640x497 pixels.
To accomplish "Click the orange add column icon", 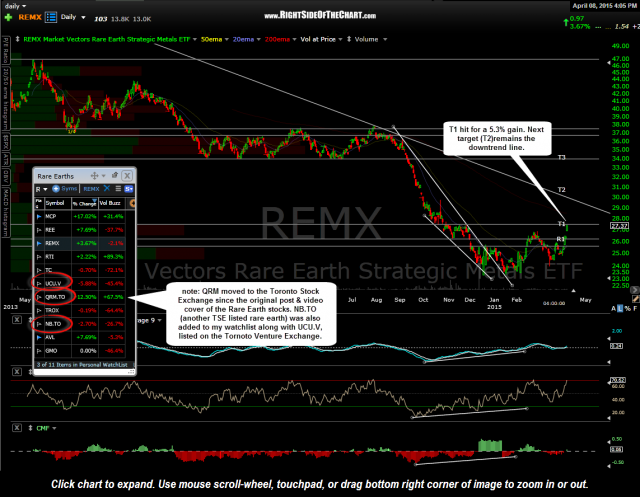I will click(x=132, y=203).
